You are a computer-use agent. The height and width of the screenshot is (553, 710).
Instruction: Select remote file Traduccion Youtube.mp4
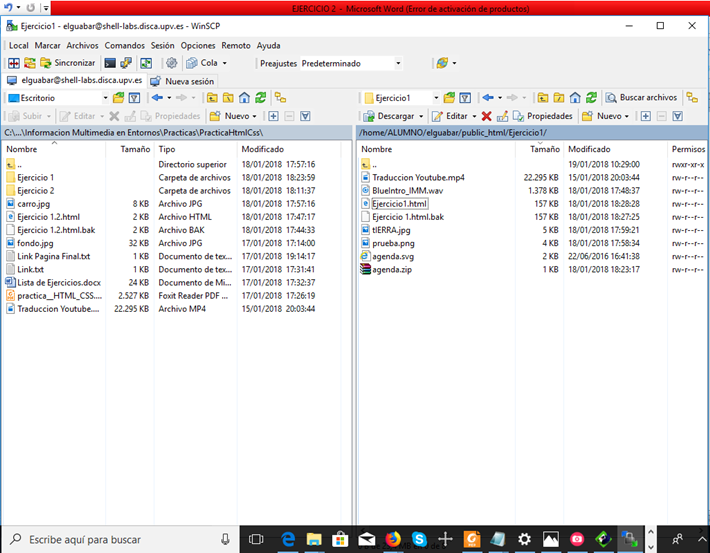point(418,178)
